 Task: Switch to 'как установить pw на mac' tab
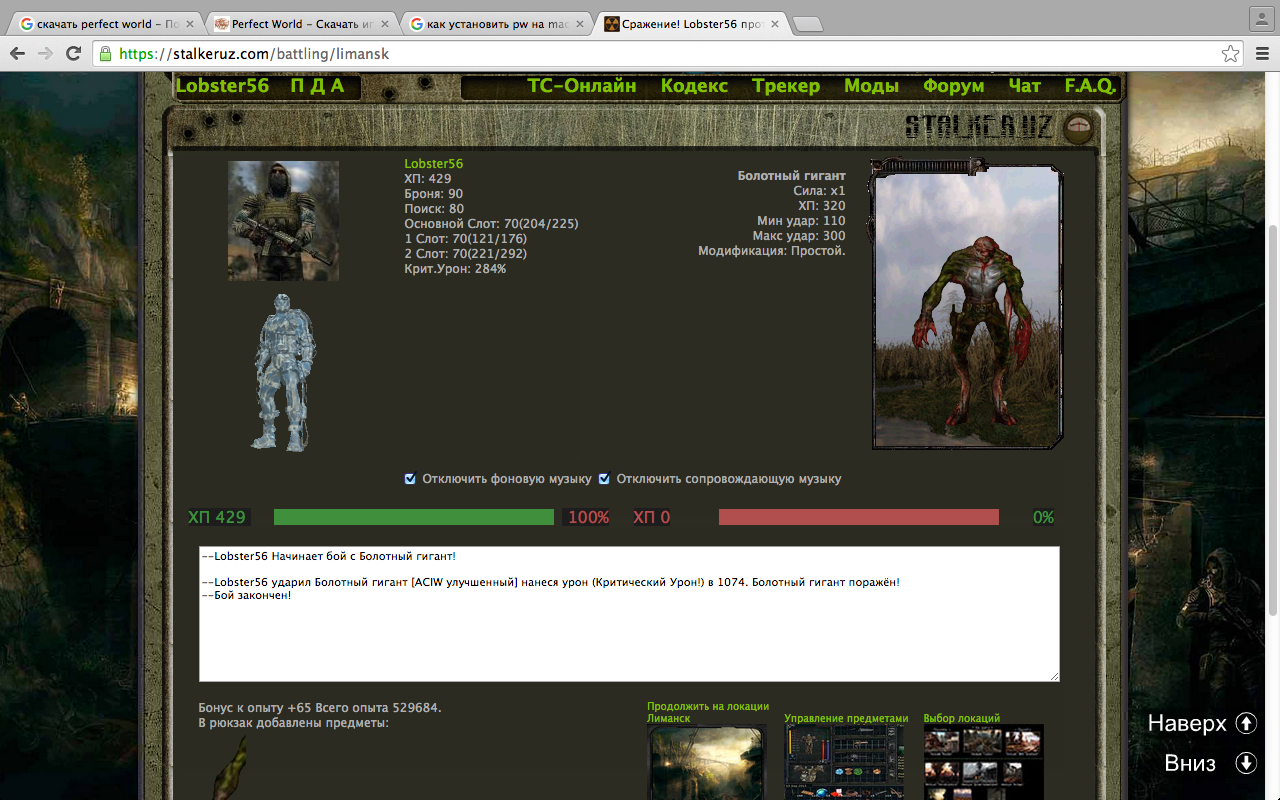pyautogui.click(x=495, y=24)
